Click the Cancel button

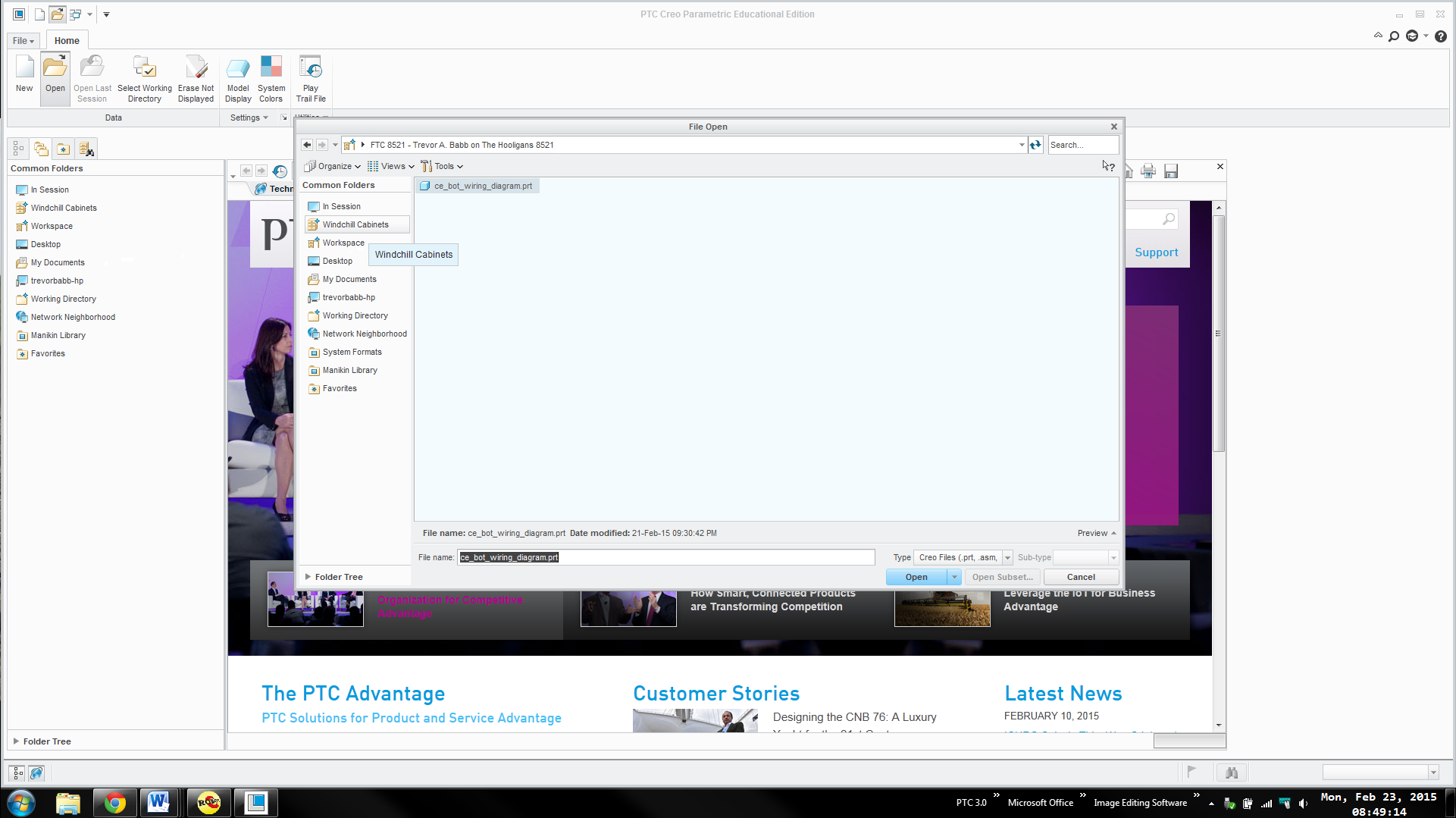pyautogui.click(x=1079, y=576)
